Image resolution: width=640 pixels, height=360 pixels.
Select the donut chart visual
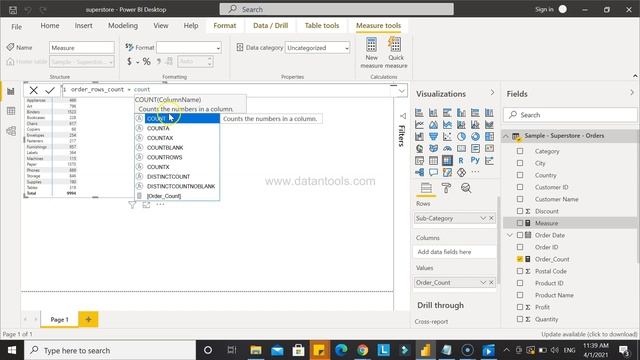(475, 136)
